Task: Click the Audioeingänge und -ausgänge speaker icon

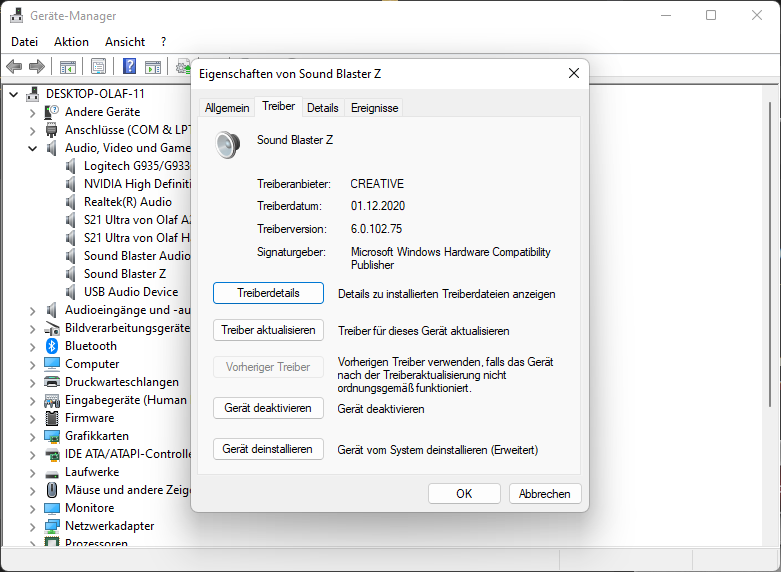Action: pyautogui.click(x=52, y=310)
